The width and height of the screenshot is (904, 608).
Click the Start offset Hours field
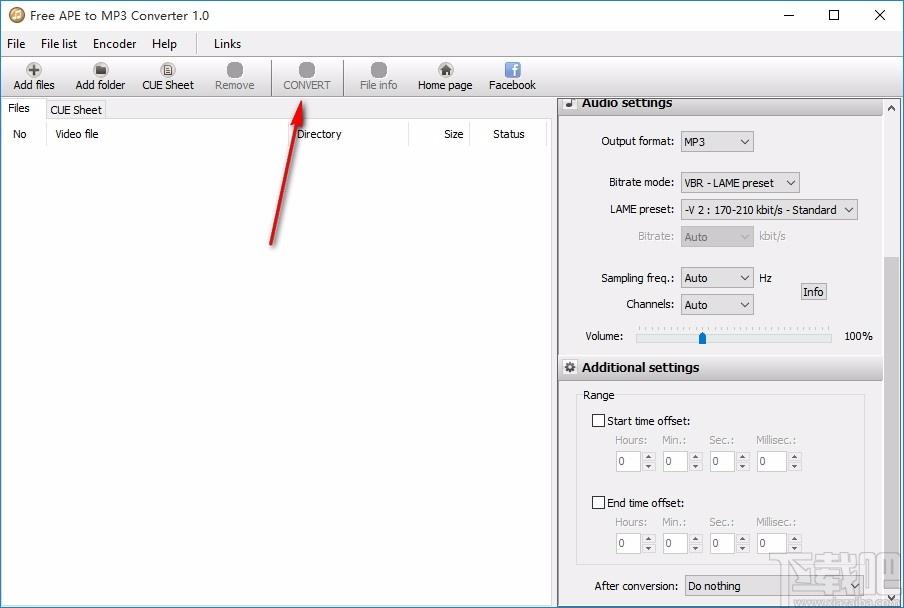(x=628, y=461)
